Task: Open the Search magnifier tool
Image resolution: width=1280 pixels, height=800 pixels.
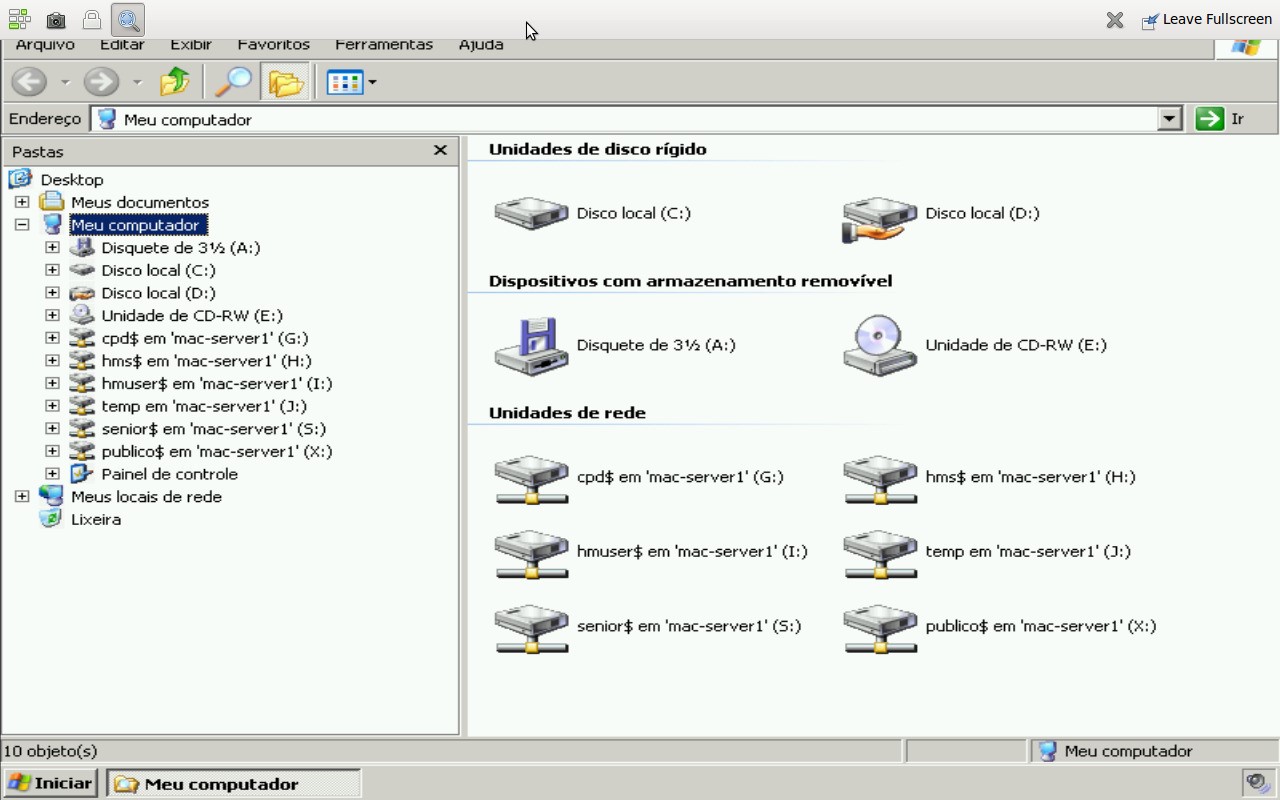Action: 233,82
